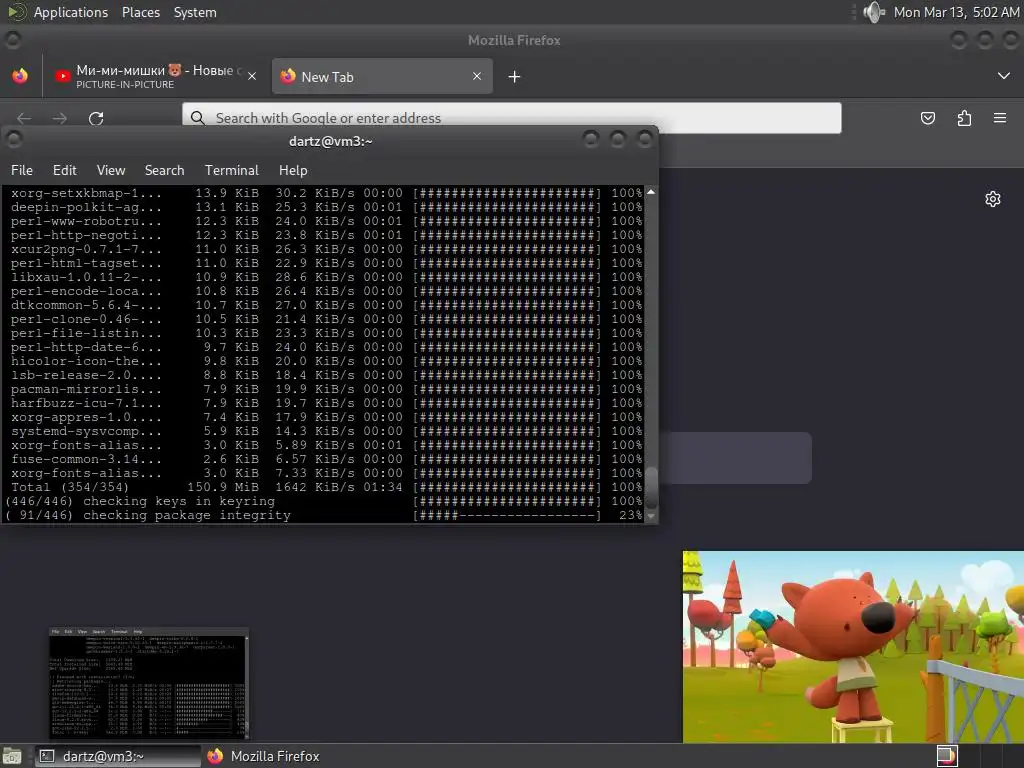The height and width of the screenshot is (768, 1024).
Task: Click the checking package integrity line
Action: pyautogui.click(x=324, y=515)
